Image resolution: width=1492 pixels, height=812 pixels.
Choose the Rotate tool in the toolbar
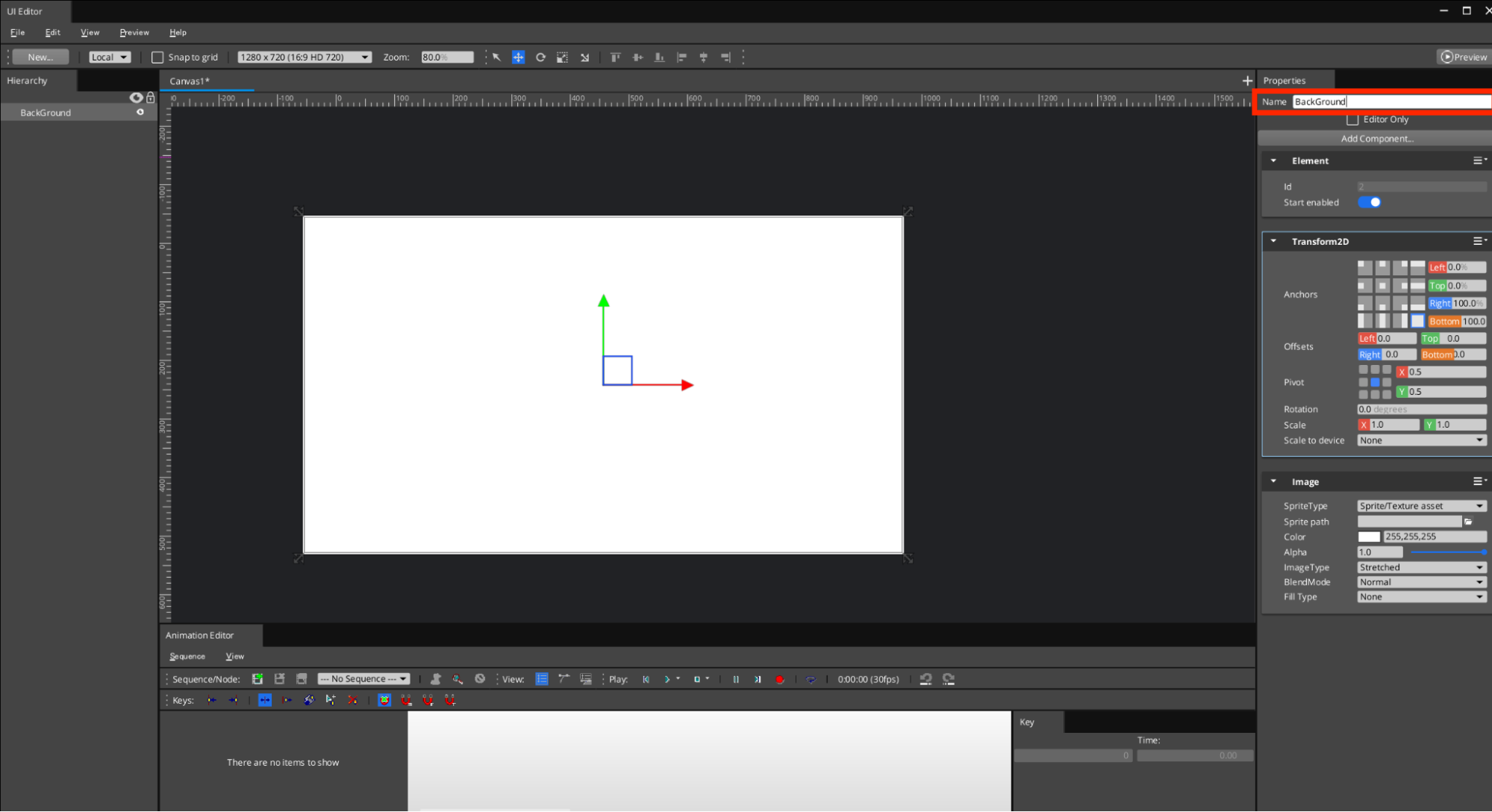[540, 57]
